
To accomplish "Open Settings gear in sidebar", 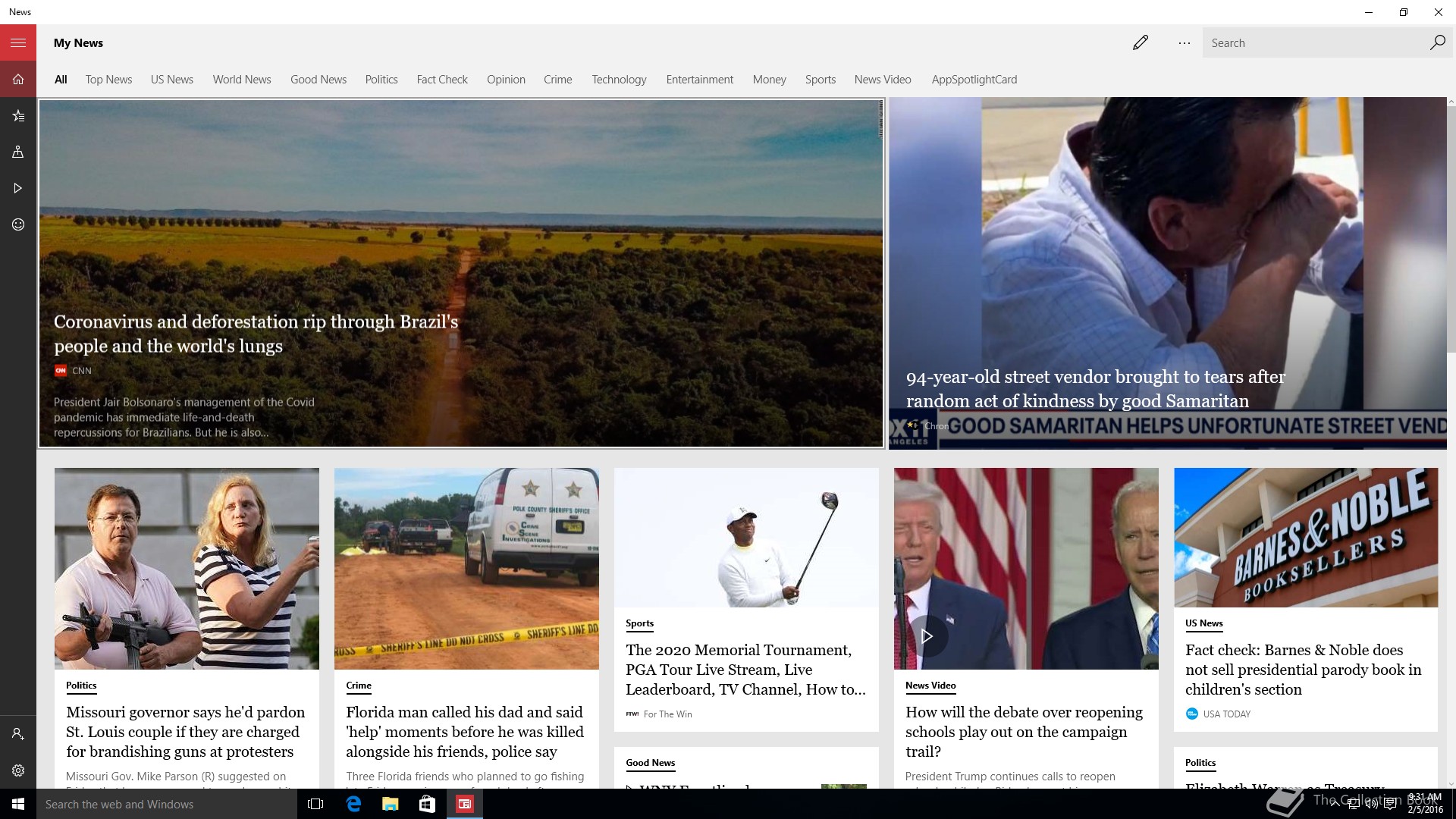I will [18, 770].
